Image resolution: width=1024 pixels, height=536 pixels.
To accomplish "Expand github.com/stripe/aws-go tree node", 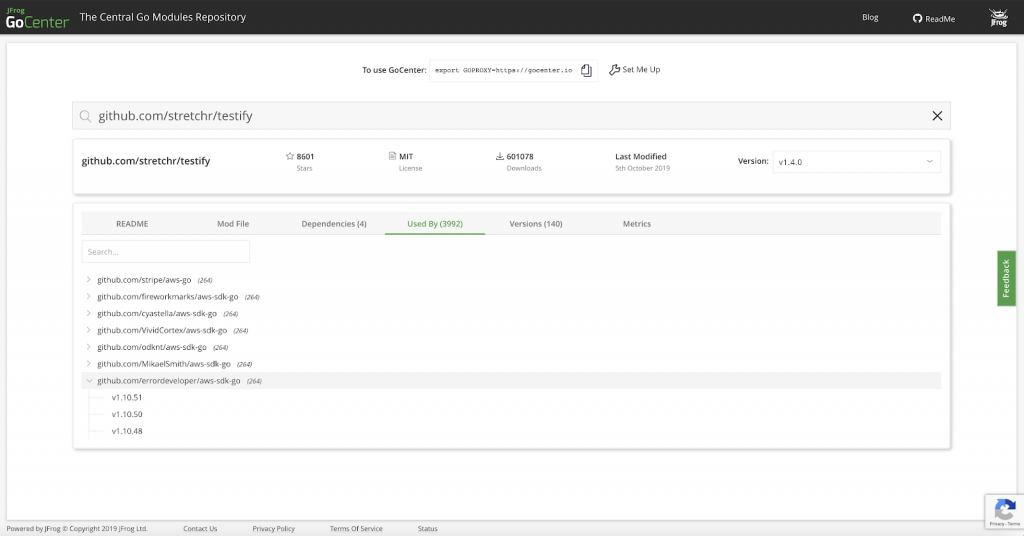I will click(89, 280).
